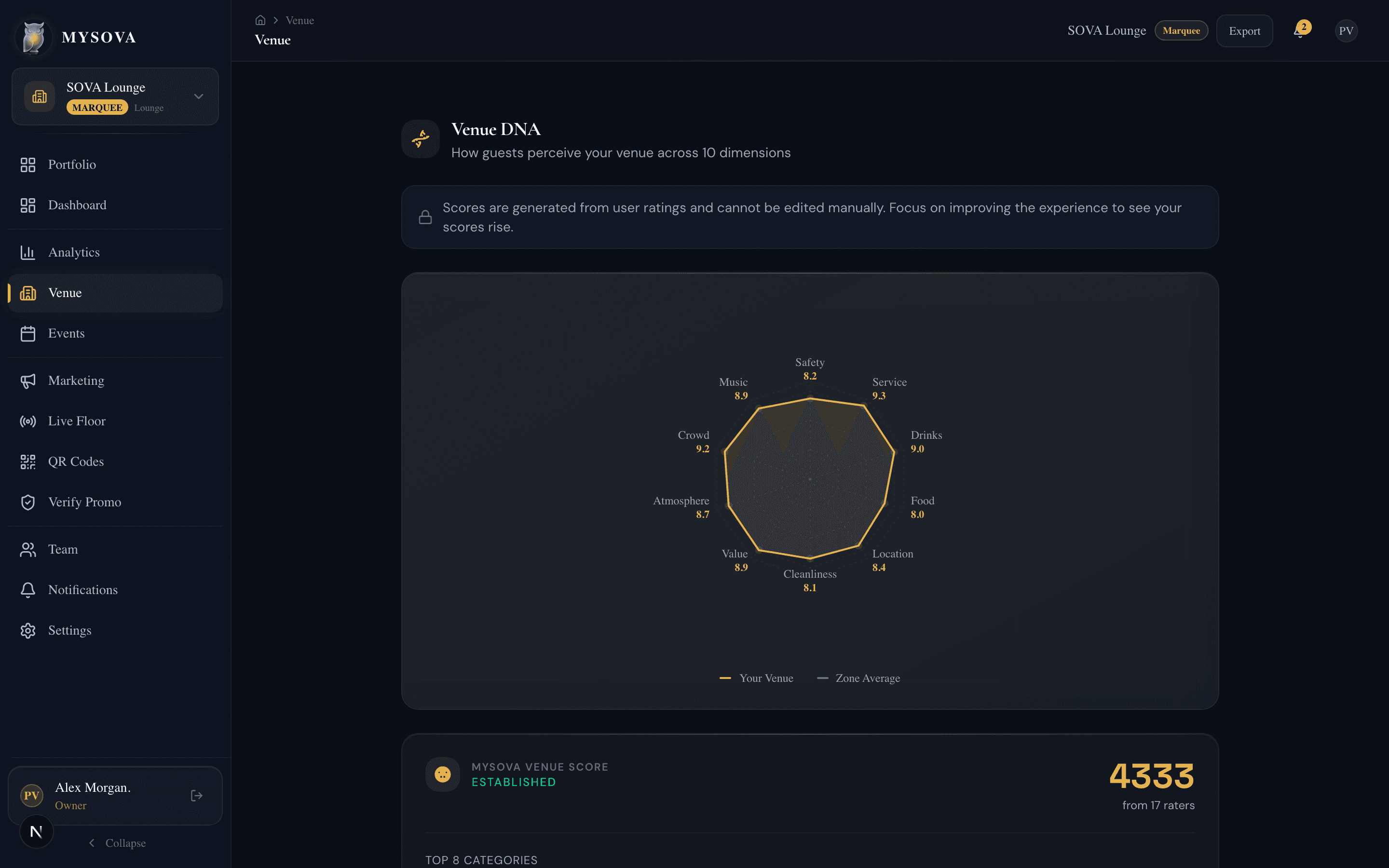The image size is (1389, 868).
Task: Switch to the Portfolio section
Action: (x=72, y=165)
